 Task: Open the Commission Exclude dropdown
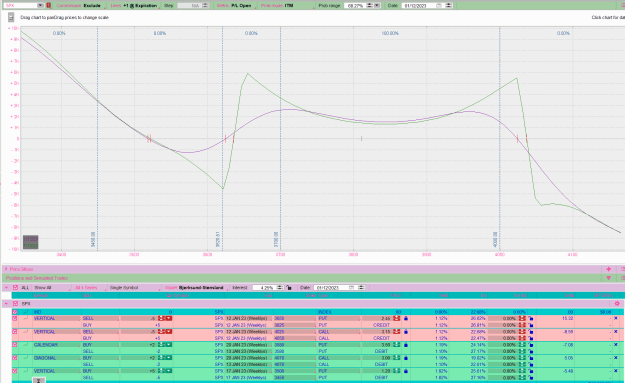pos(79,6)
